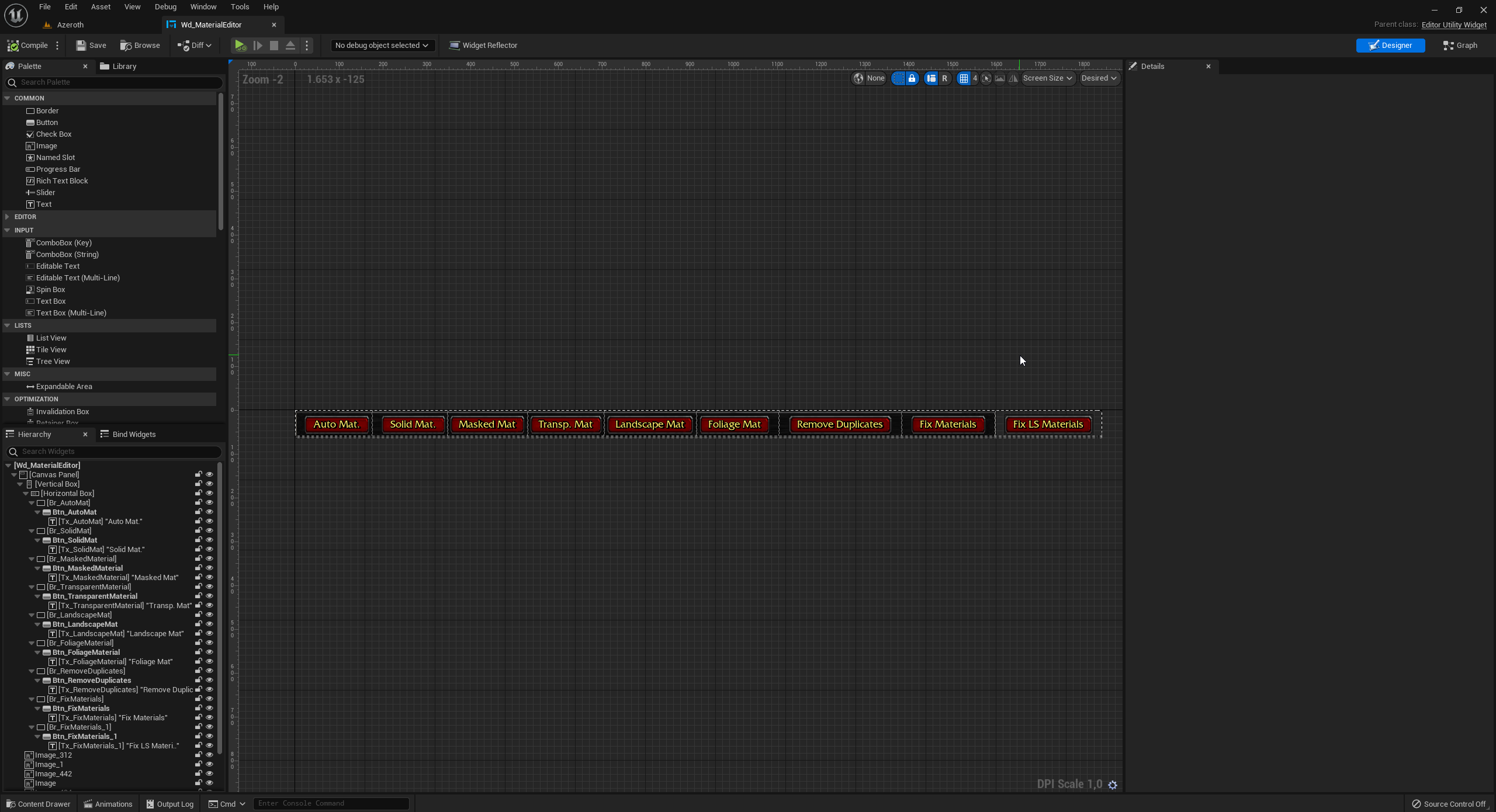Switch to Graph mode
Viewport: 1496px width, 812px height.
[x=1460, y=46]
